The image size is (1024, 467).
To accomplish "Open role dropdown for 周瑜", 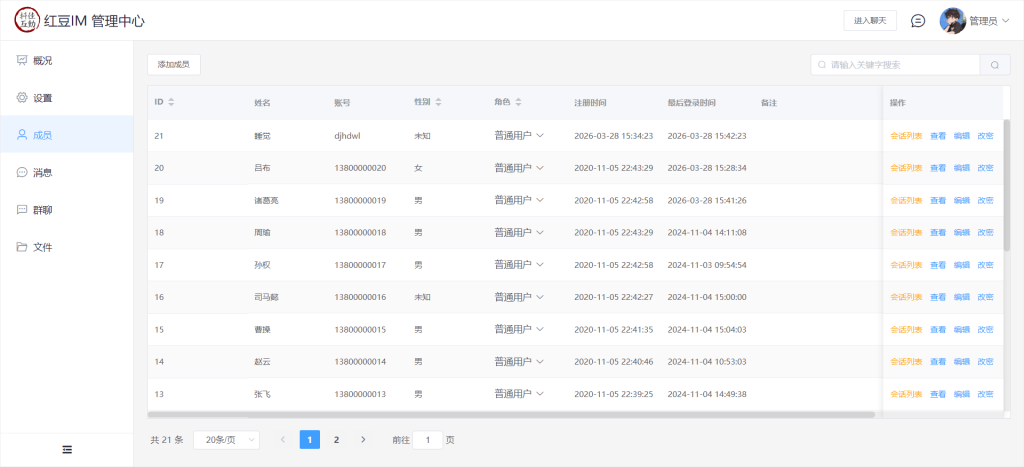I will [x=519, y=232].
